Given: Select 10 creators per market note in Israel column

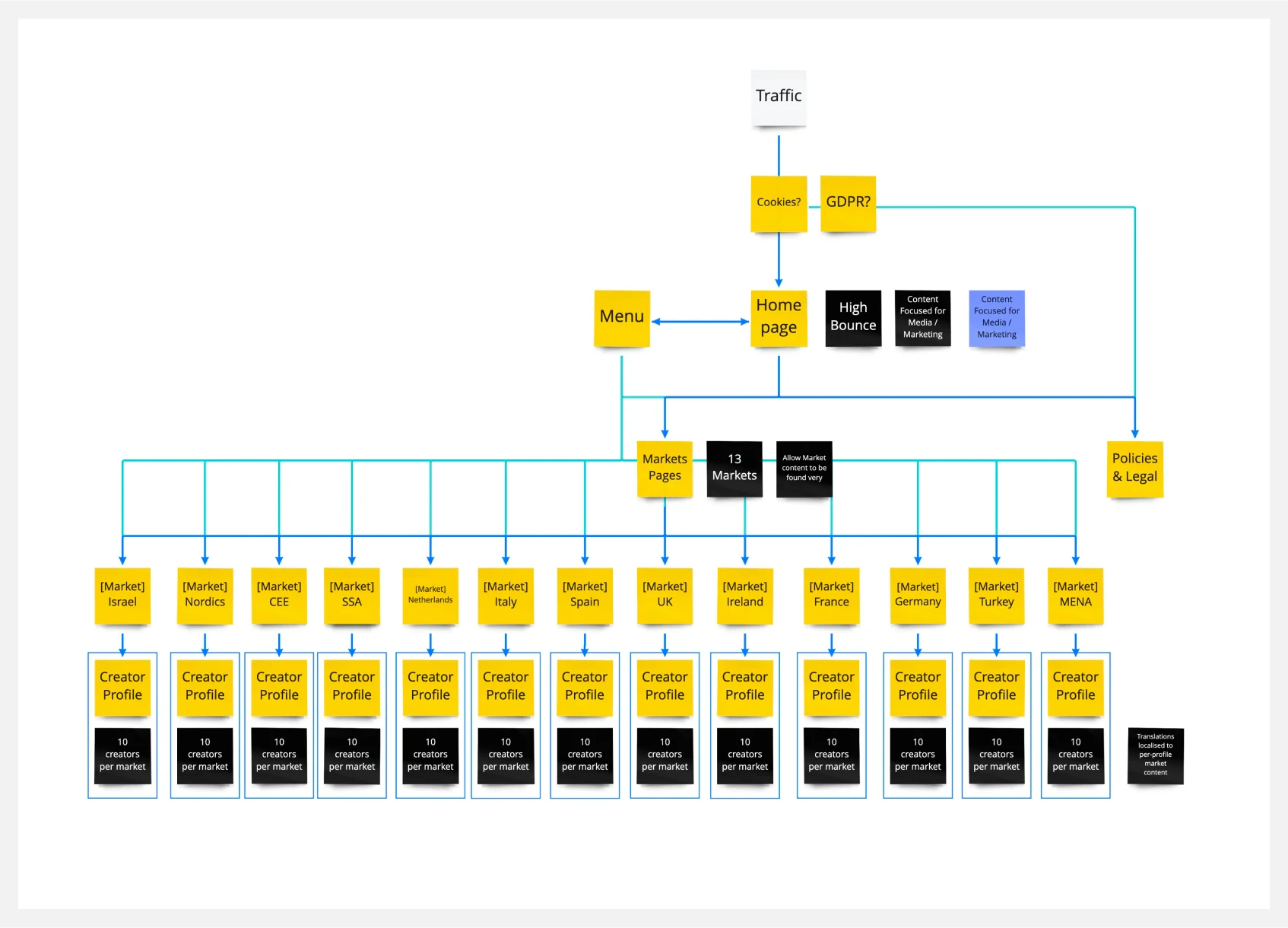Looking at the screenshot, I should click(122, 756).
